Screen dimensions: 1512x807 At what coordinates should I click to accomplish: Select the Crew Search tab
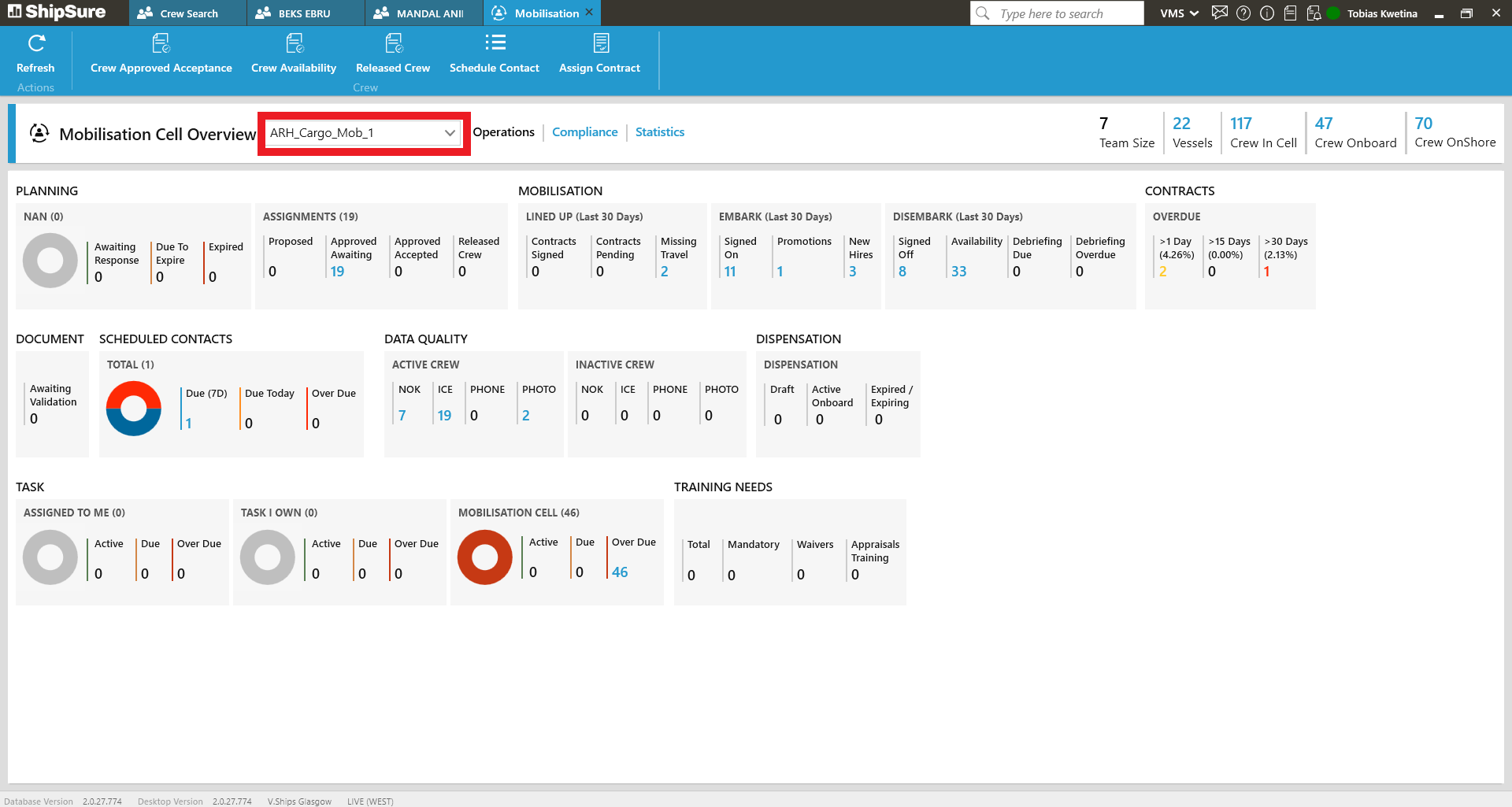pos(188,13)
